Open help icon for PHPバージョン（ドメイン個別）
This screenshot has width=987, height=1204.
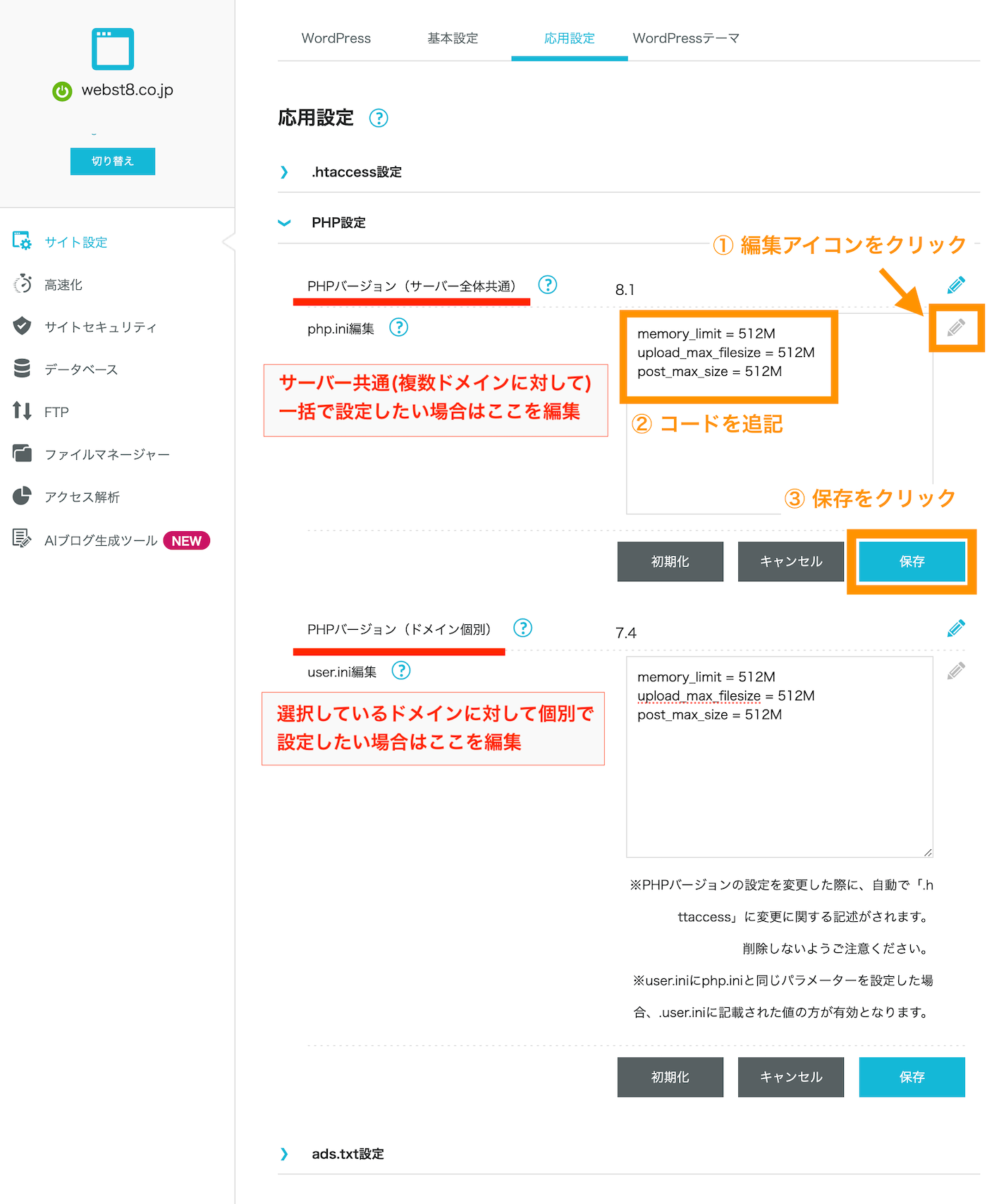522,628
